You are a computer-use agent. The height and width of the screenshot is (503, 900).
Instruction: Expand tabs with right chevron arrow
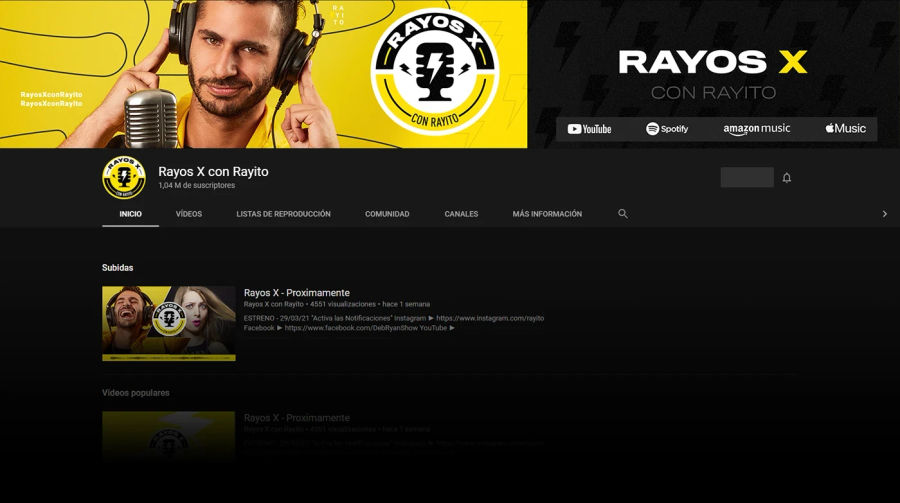(x=885, y=214)
